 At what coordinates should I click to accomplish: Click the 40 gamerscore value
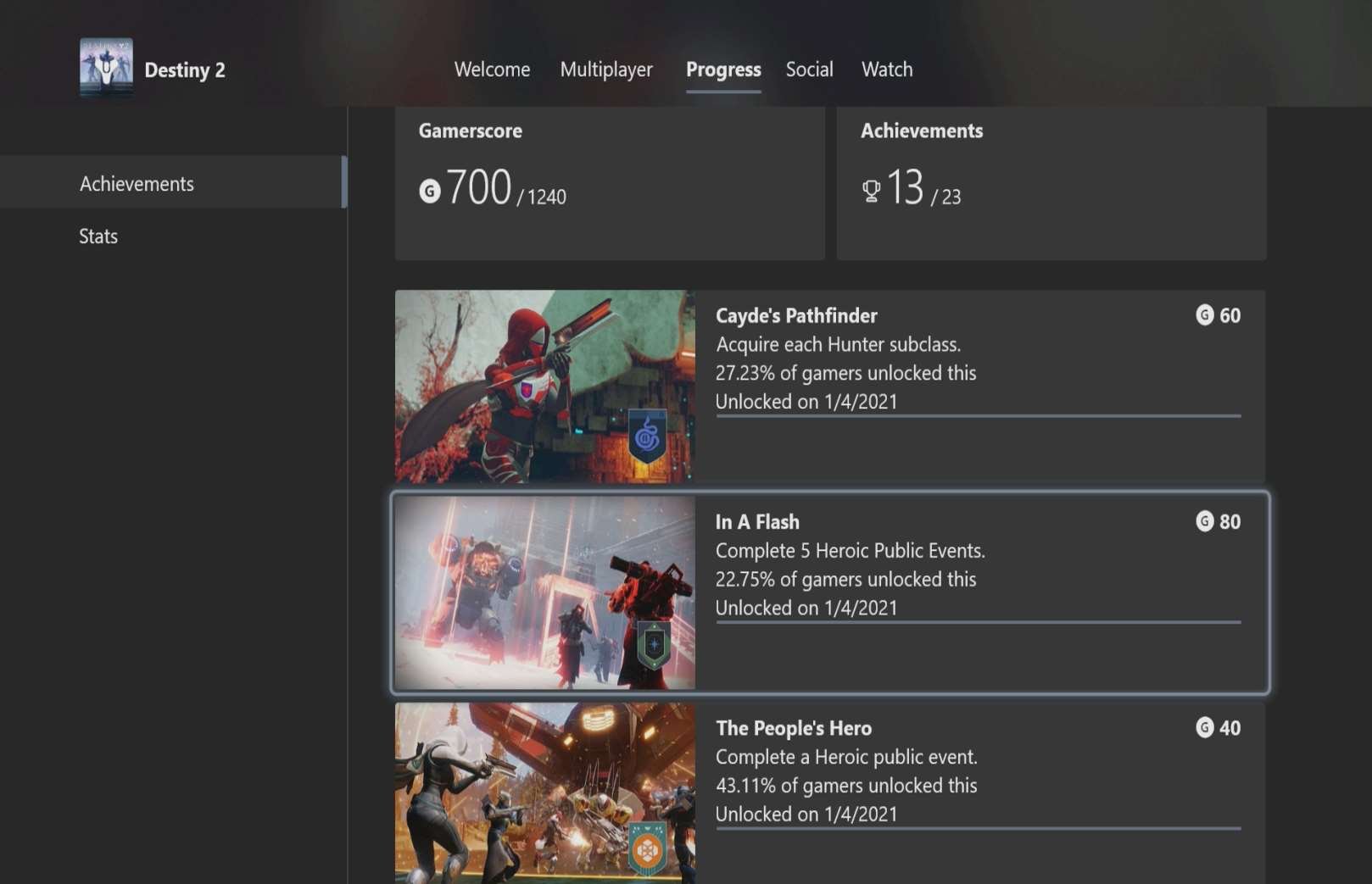(x=1230, y=727)
